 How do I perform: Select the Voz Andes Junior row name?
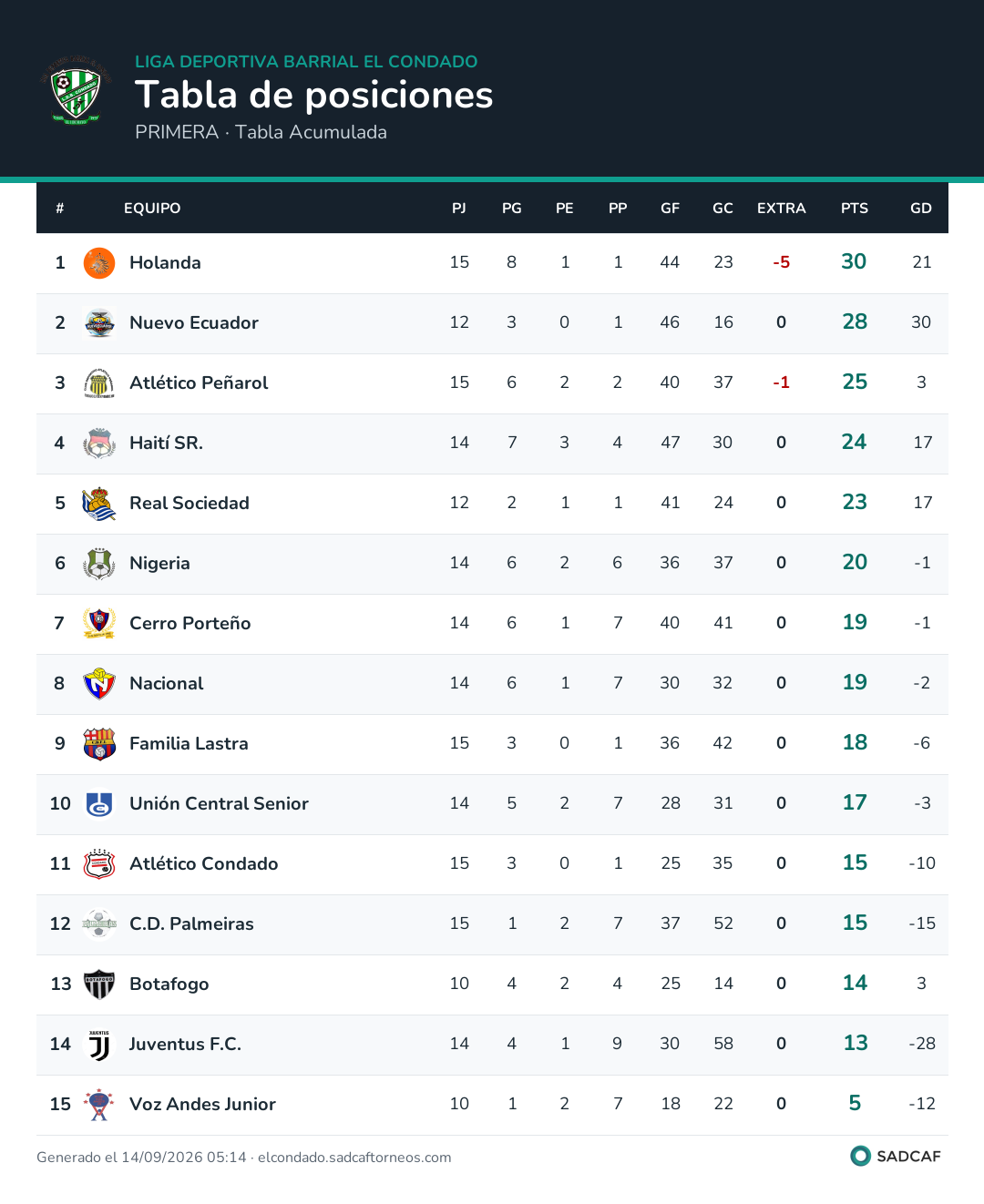pyautogui.click(x=202, y=1104)
